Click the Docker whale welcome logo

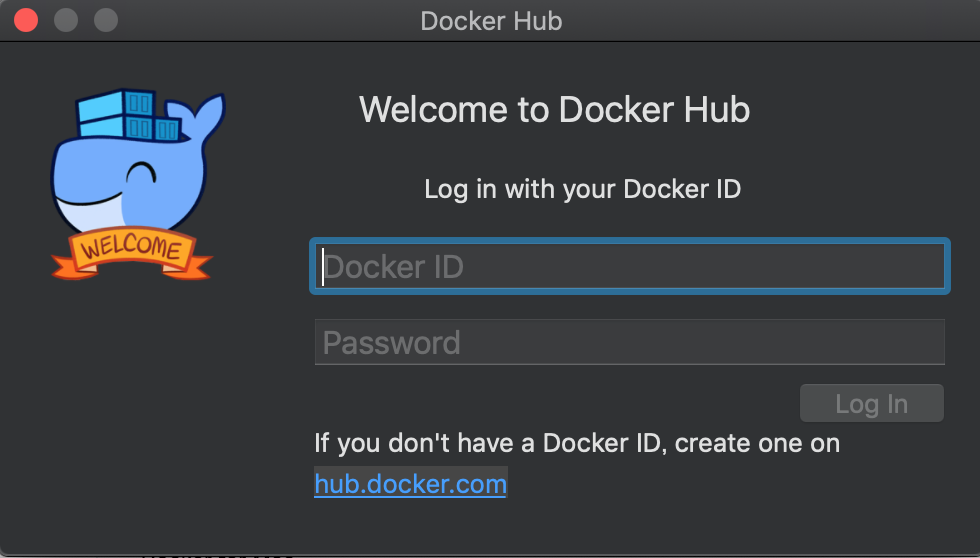[136, 184]
